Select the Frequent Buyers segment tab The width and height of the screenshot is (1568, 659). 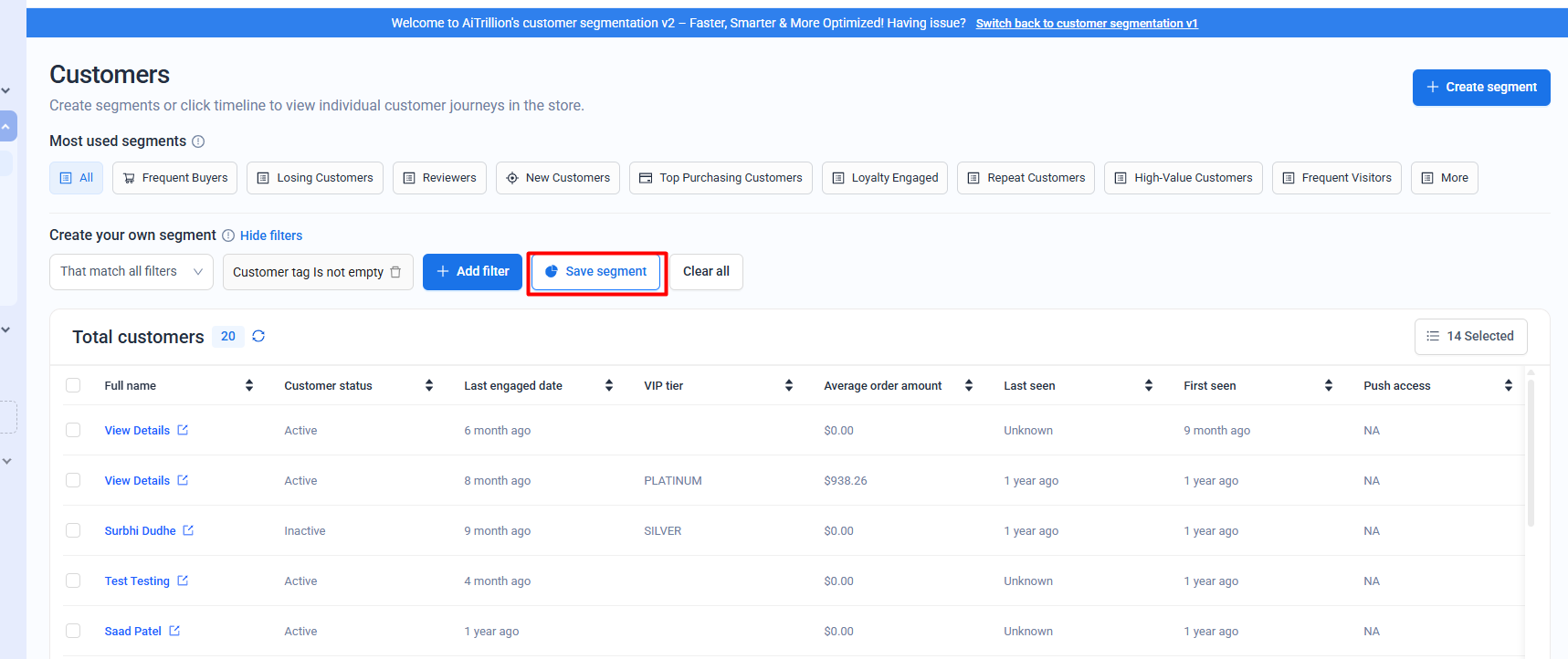(x=174, y=178)
